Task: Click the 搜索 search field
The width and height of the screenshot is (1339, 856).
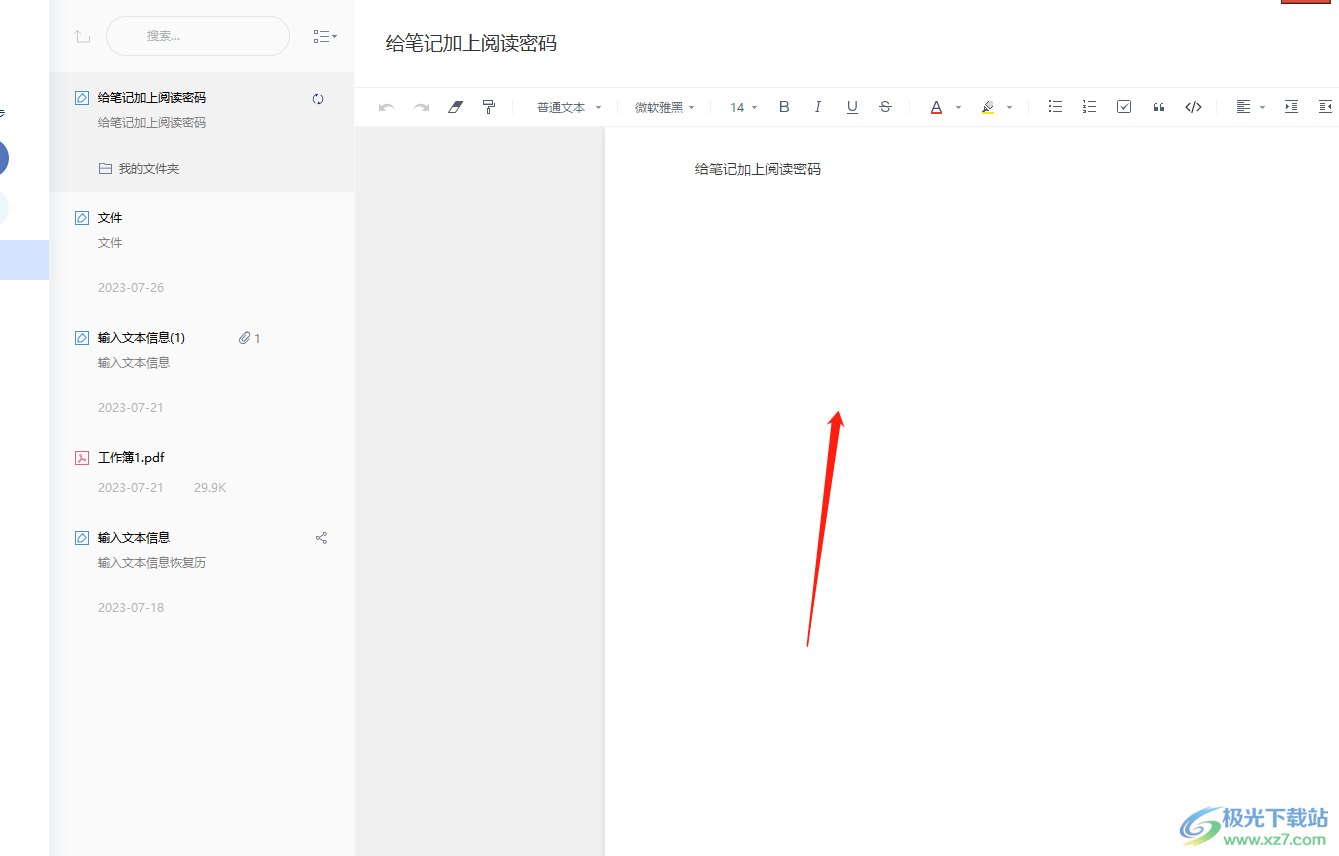Action: click(198, 36)
